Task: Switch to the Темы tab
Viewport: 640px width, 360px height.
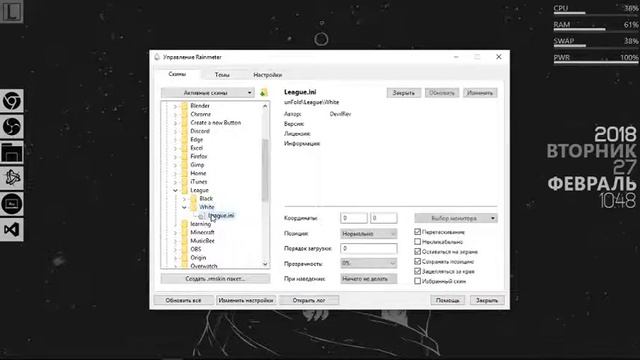Action: [222, 75]
